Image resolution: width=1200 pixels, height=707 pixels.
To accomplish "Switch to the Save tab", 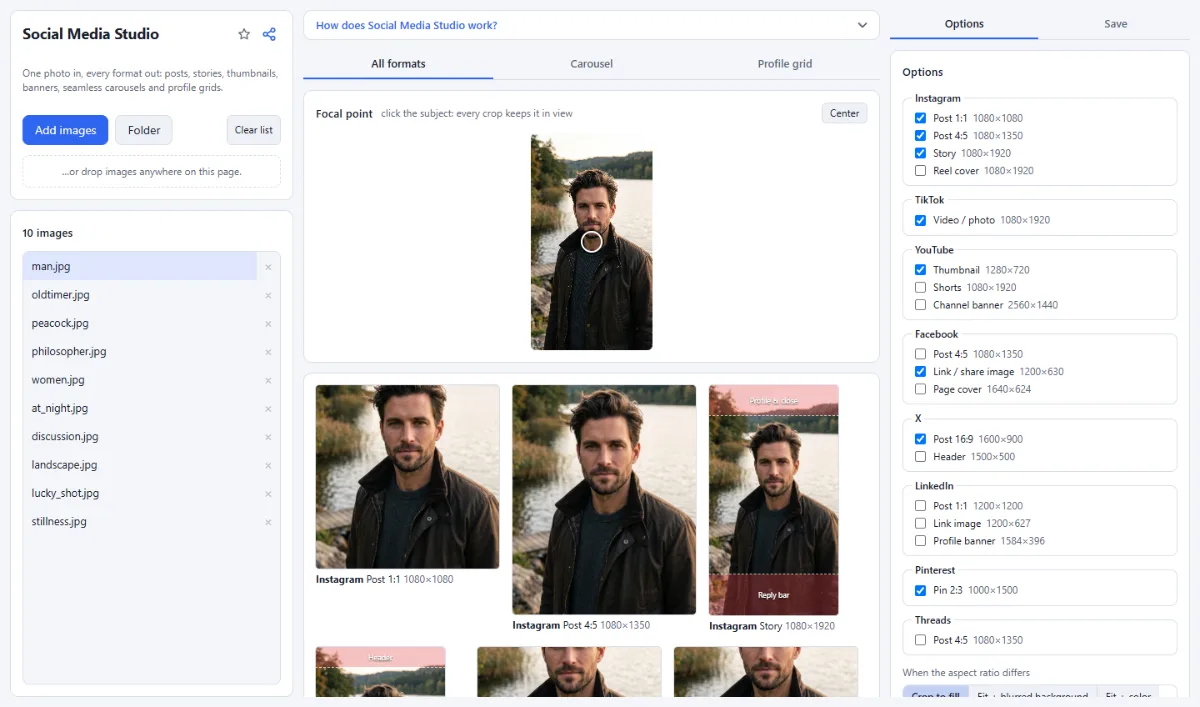I will [x=1116, y=24].
